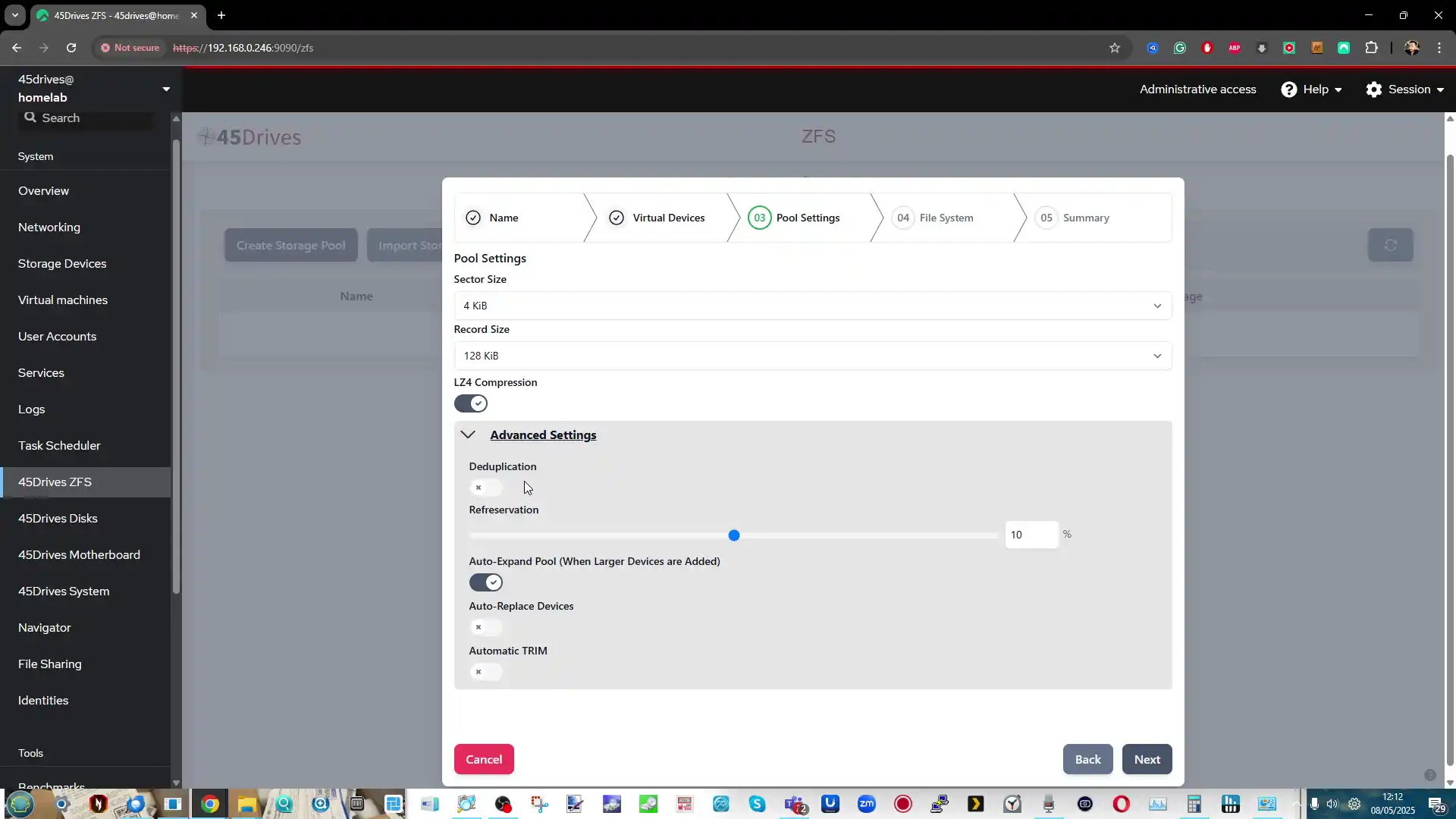Open Navigator in the sidebar
Screen dimensions: 1456x819
85,628
